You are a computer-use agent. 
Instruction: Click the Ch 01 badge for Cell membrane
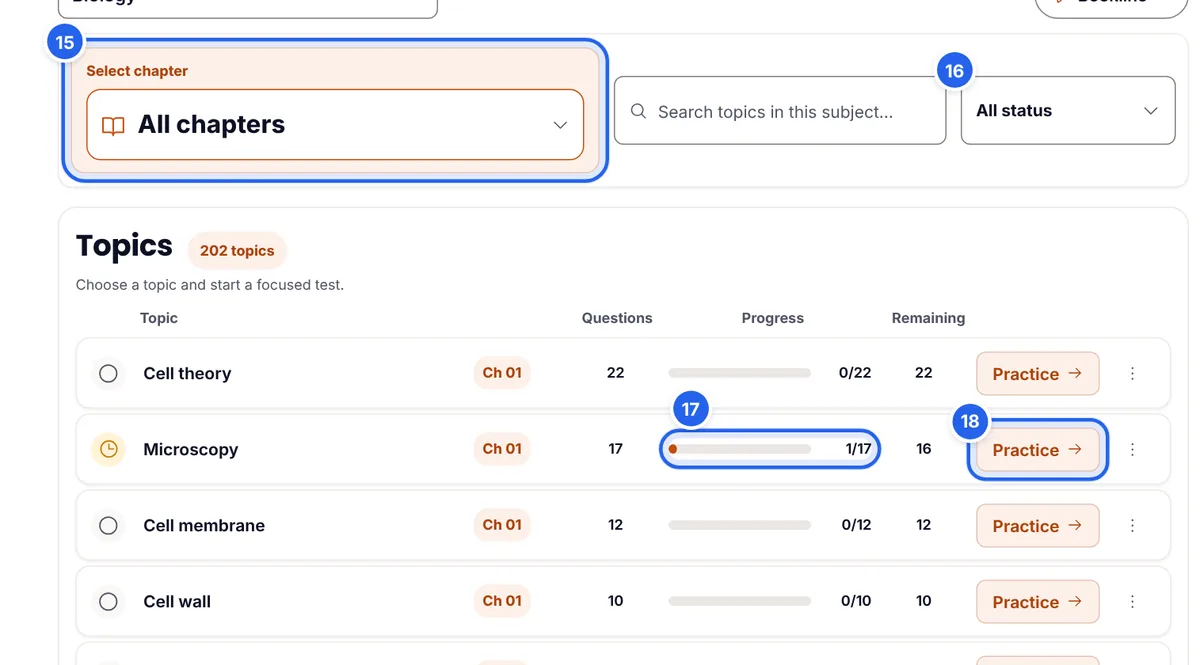[502, 525]
